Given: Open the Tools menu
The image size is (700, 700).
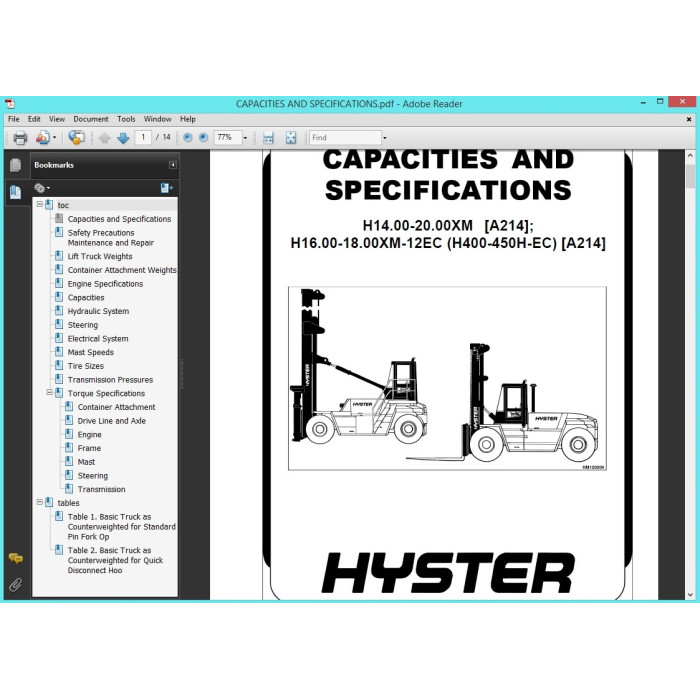Looking at the screenshot, I should coord(126,119).
